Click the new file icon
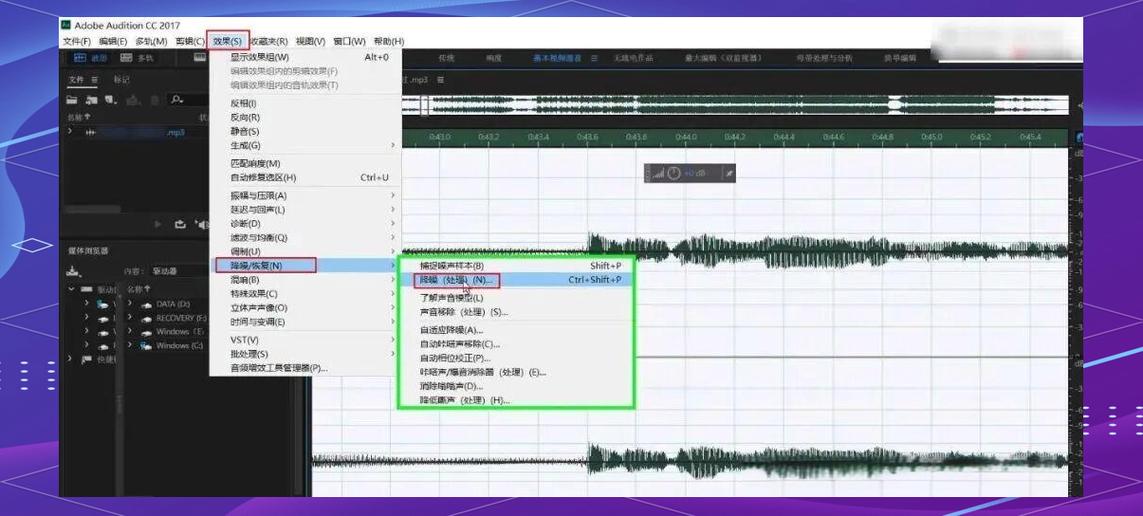Screen dimensions: 1143x516 point(111,100)
